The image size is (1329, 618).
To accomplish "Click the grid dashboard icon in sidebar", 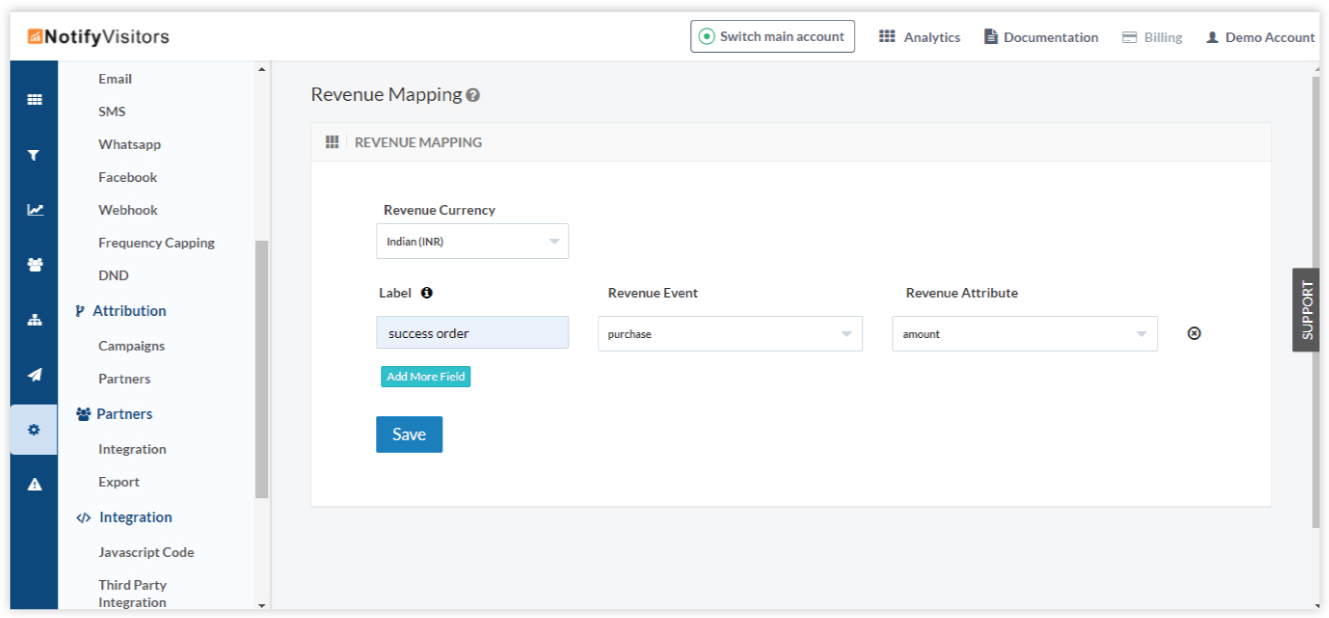I will coord(35,100).
